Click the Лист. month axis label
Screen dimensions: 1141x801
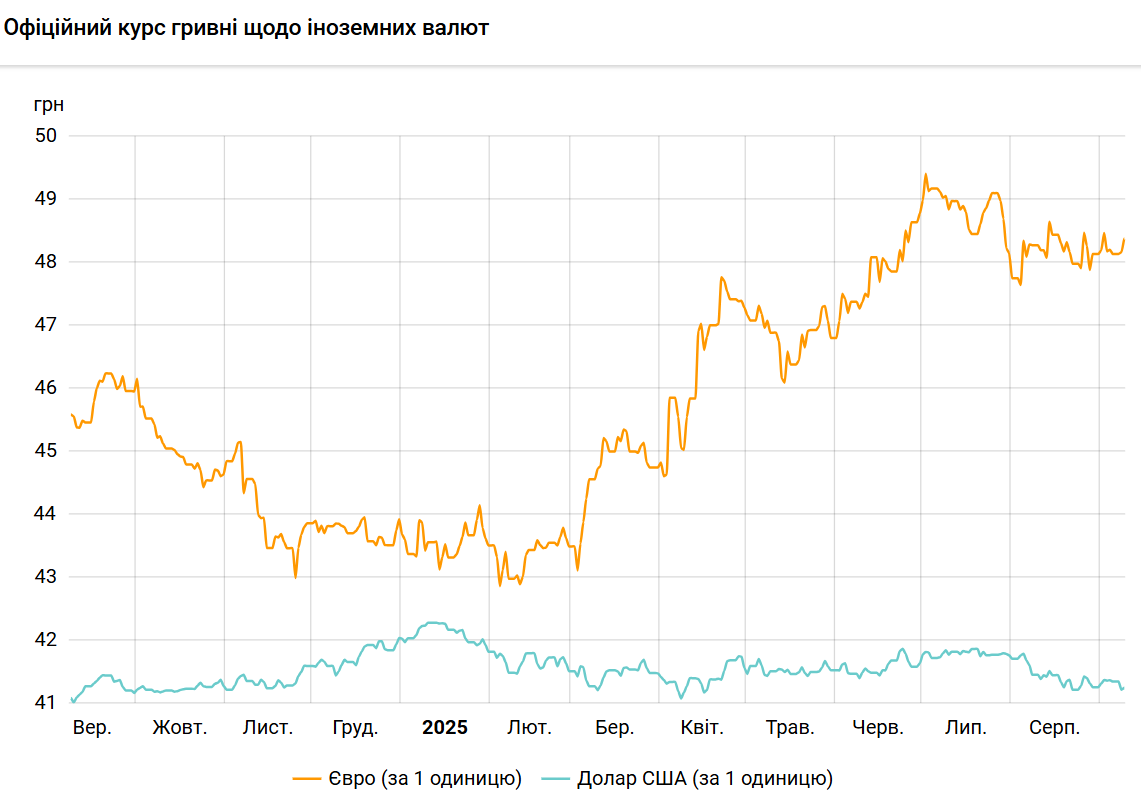tap(268, 728)
